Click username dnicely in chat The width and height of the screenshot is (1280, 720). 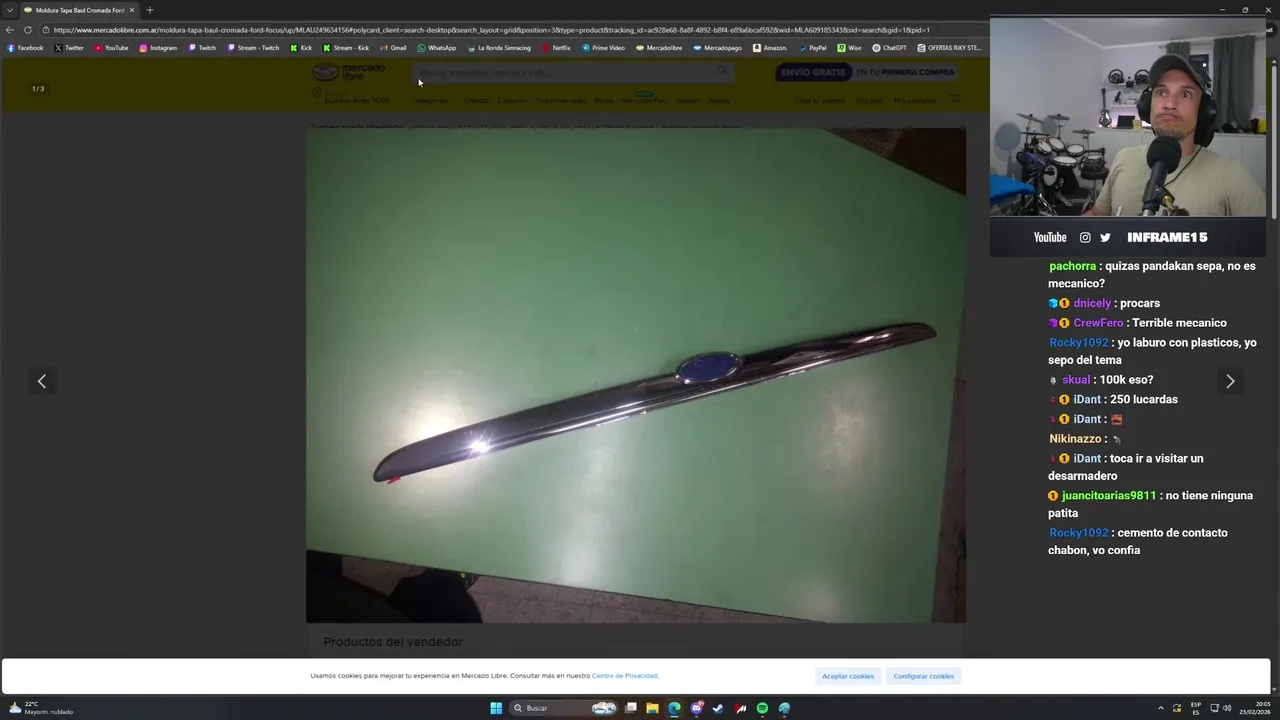click(x=1092, y=303)
